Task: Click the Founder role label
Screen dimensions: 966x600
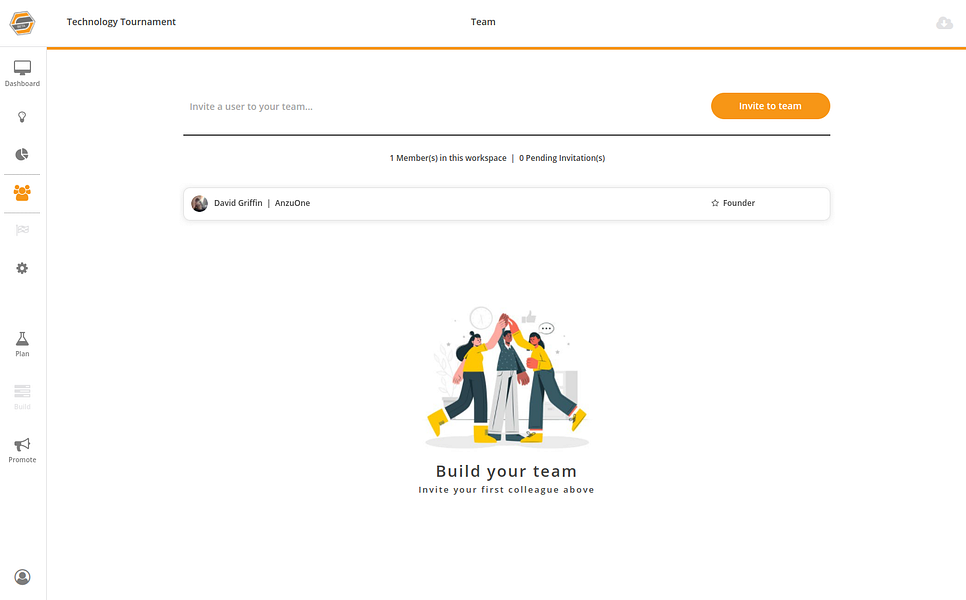Action: 739,203
